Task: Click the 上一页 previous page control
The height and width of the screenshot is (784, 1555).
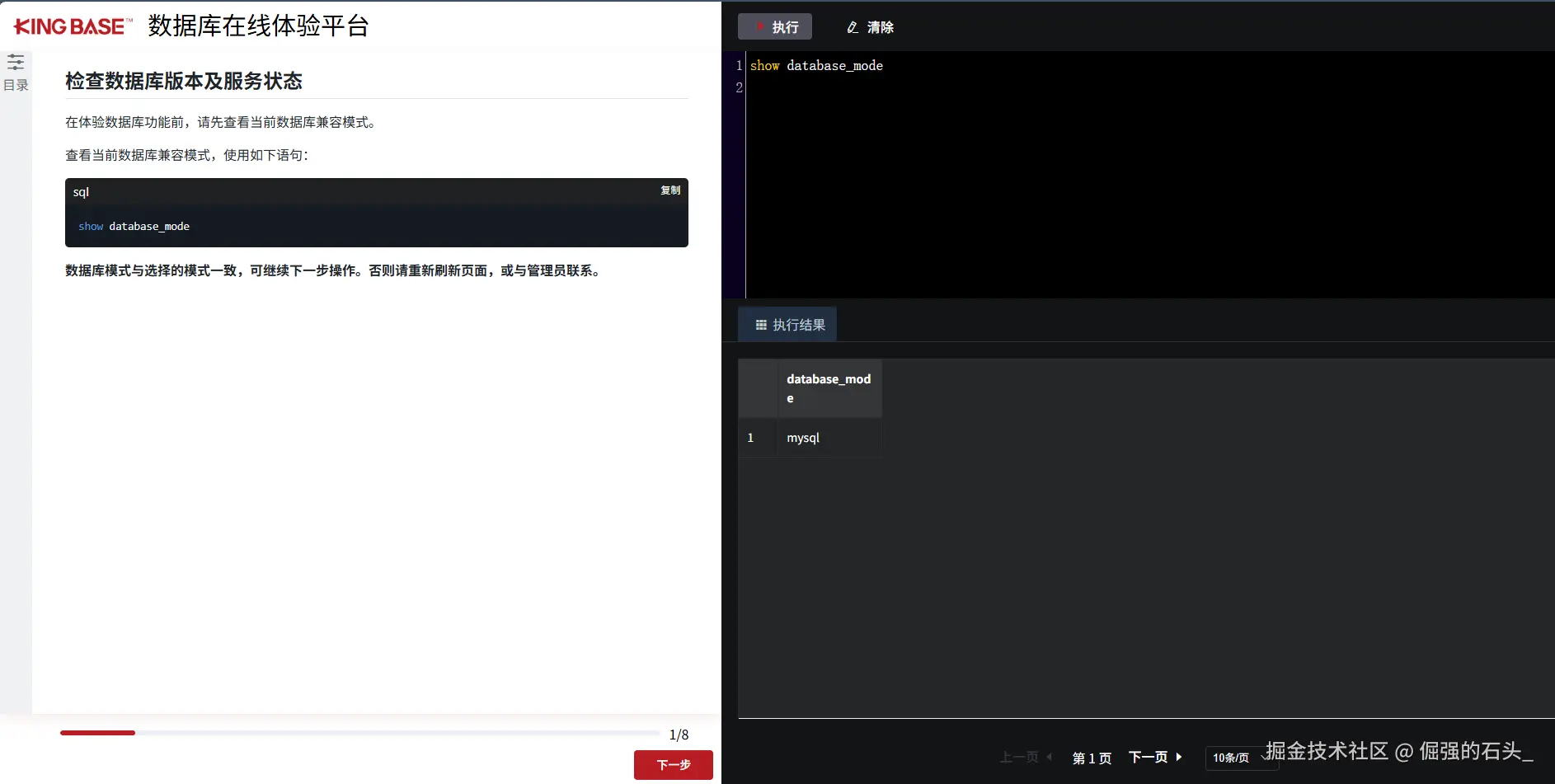Action: [x=1020, y=757]
